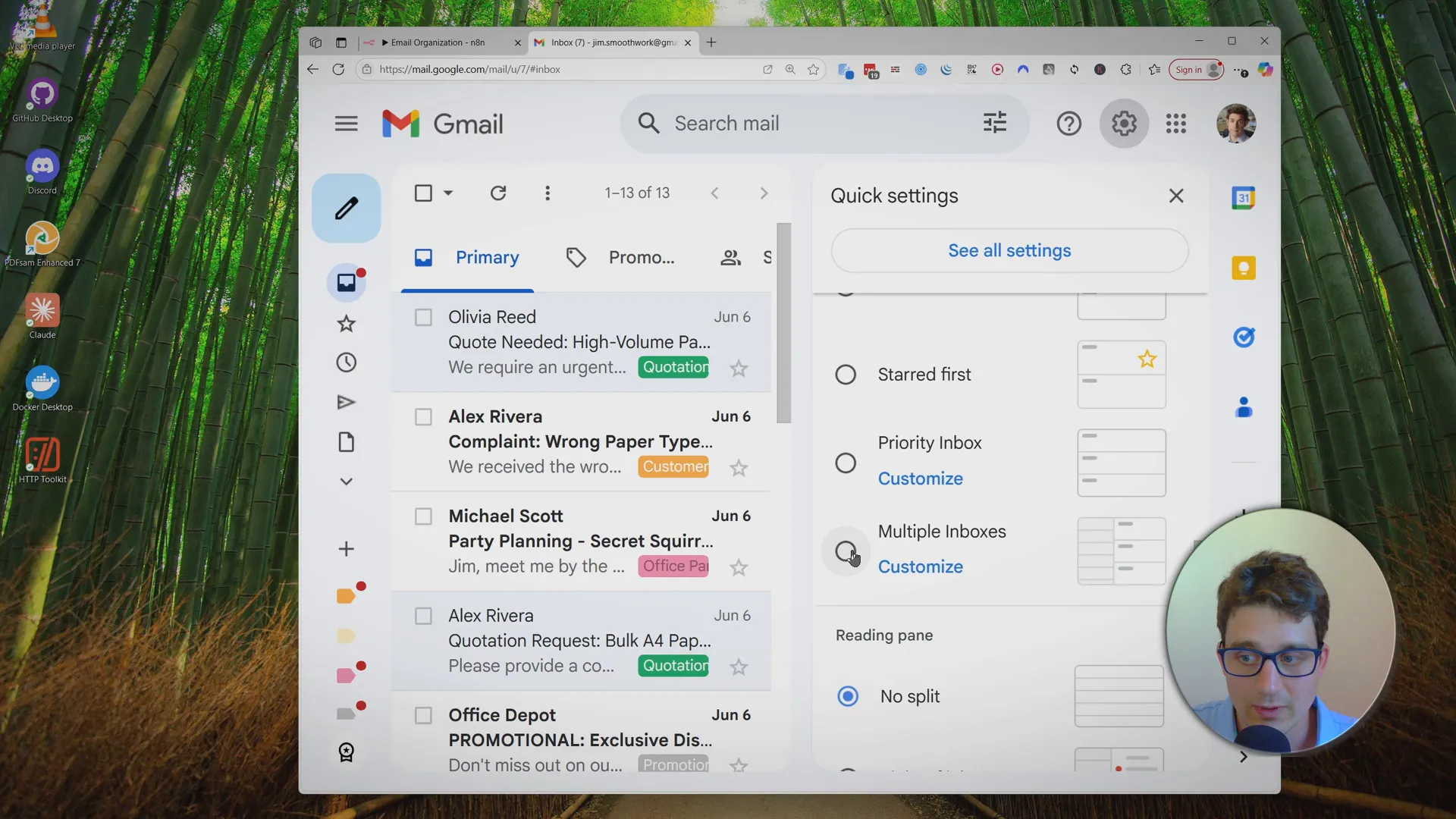The height and width of the screenshot is (819, 1456).
Task: Reload page with browser refresh button
Action: tap(338, 69)
